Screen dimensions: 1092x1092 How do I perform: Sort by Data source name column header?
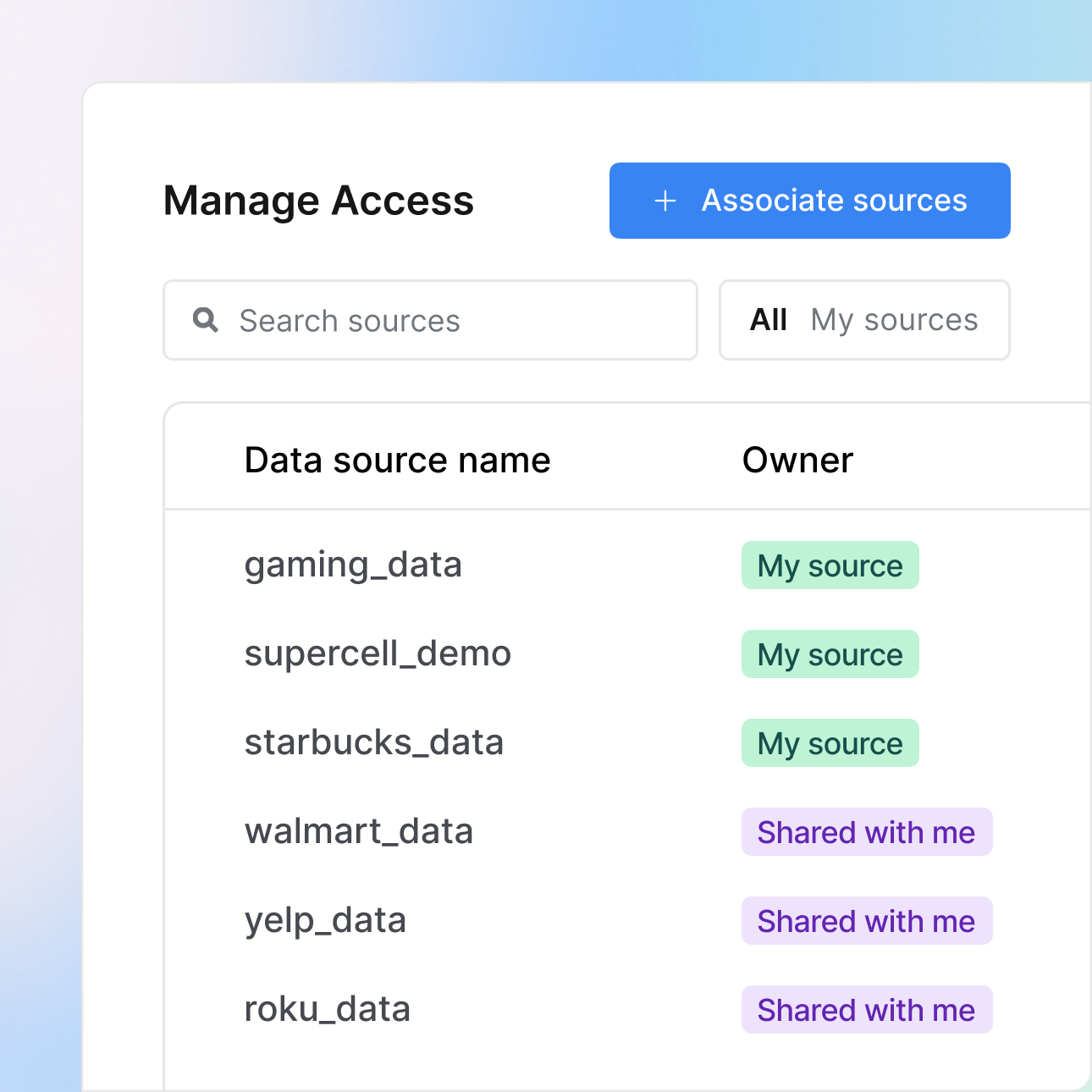[x=397, y=461]
